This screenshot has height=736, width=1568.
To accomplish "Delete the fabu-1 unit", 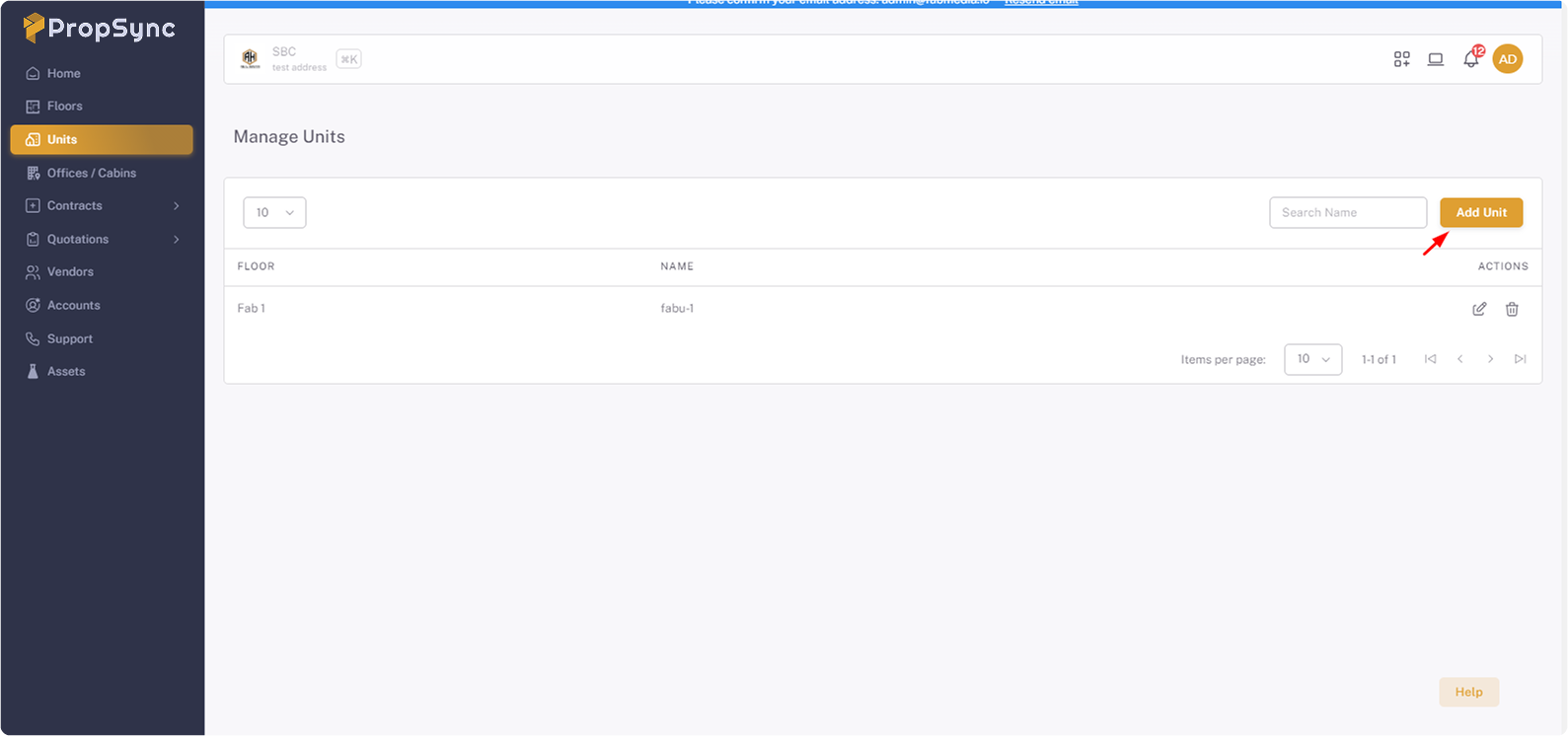I will (1512, 309).
